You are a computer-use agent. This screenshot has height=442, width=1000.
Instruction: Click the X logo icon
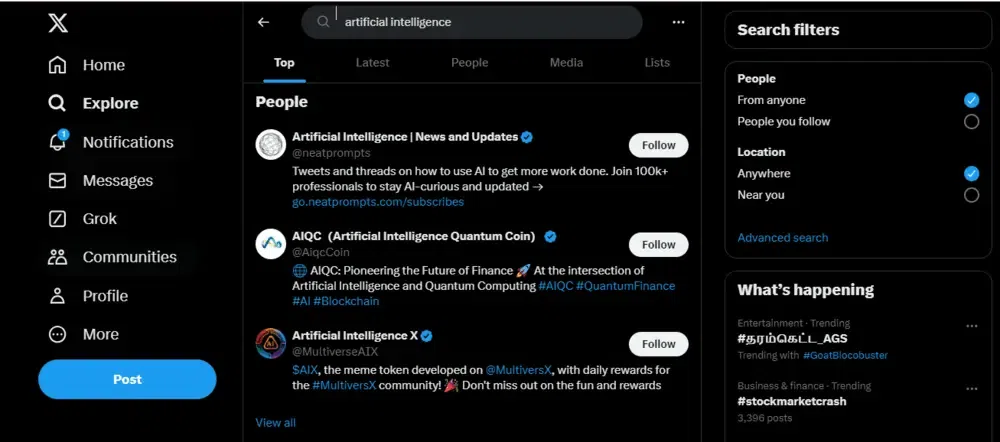[x=58, y=23]
